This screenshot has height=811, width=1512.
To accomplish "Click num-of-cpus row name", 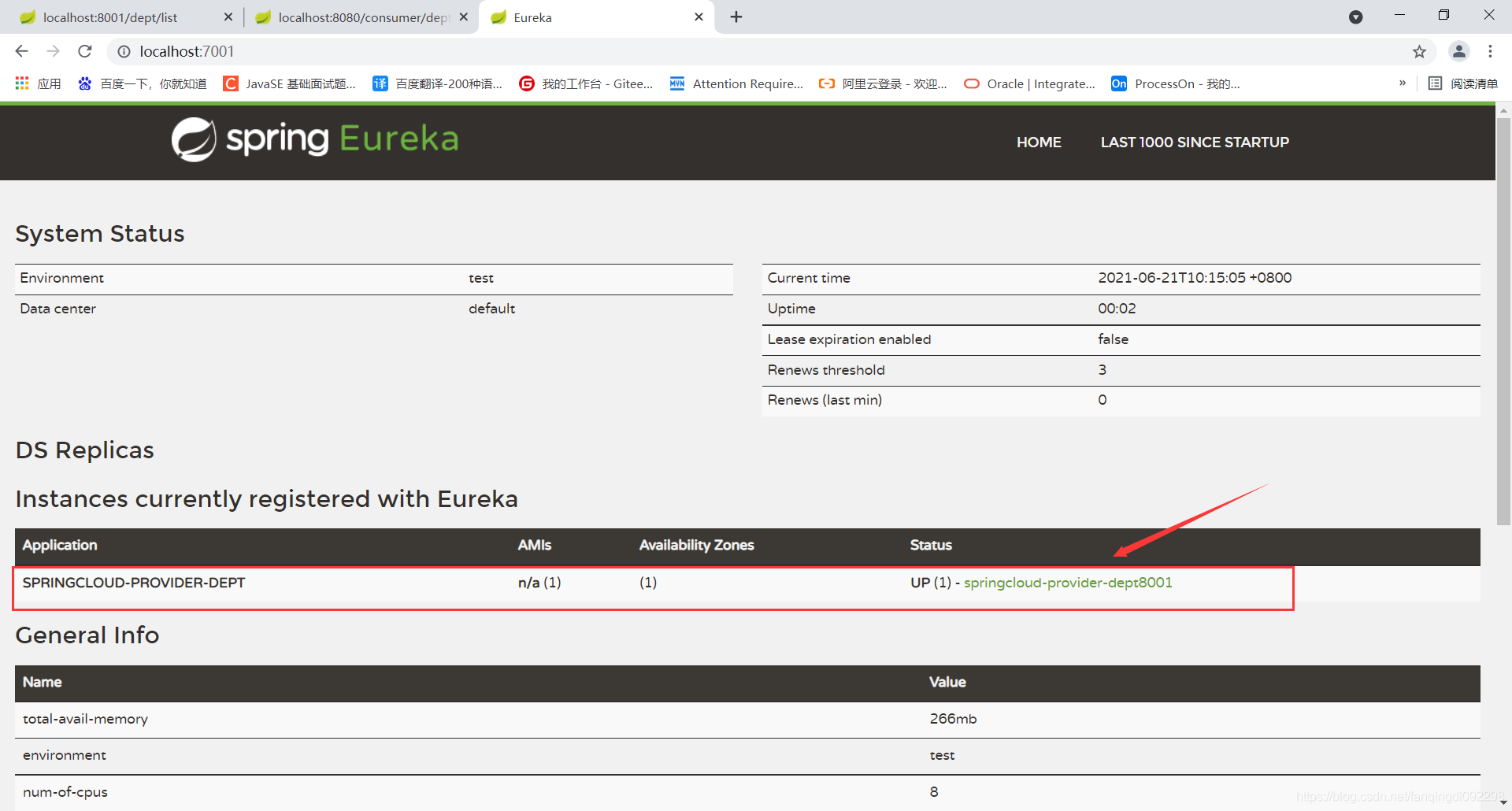I will pyautogui.click(x=65, y=792).
